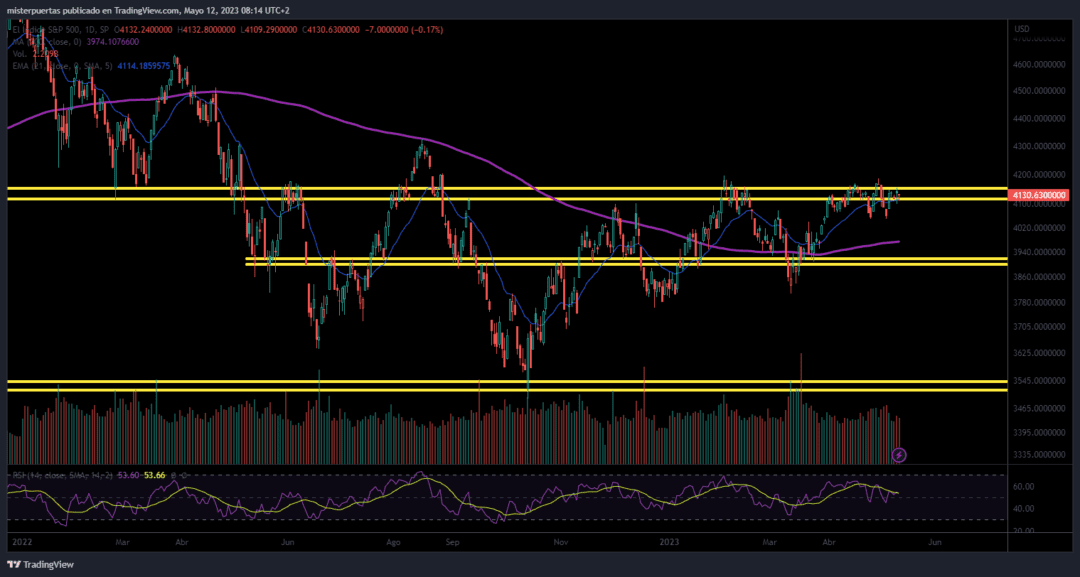1080x577 pixels.
Task: Click the TradingView logo at bottom left
Action: tap(42, 562)
